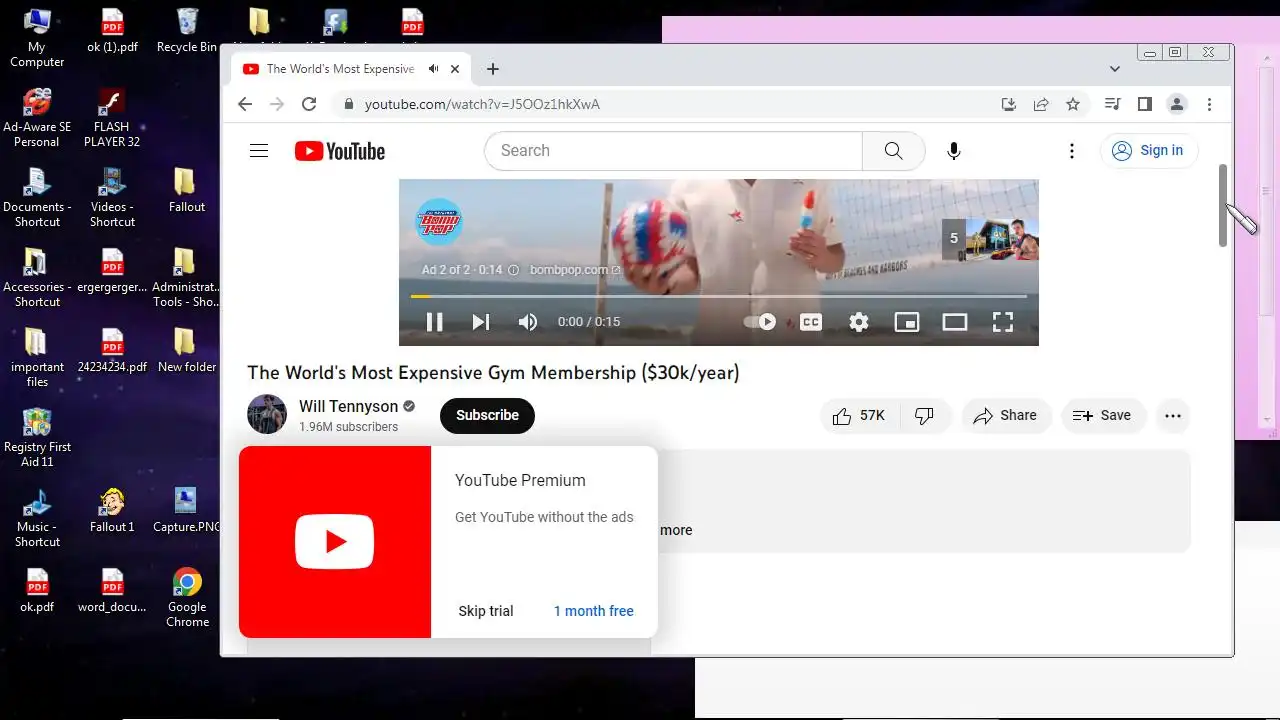
Task: Open My Computer desktop icon
Action: click(37, 38)
